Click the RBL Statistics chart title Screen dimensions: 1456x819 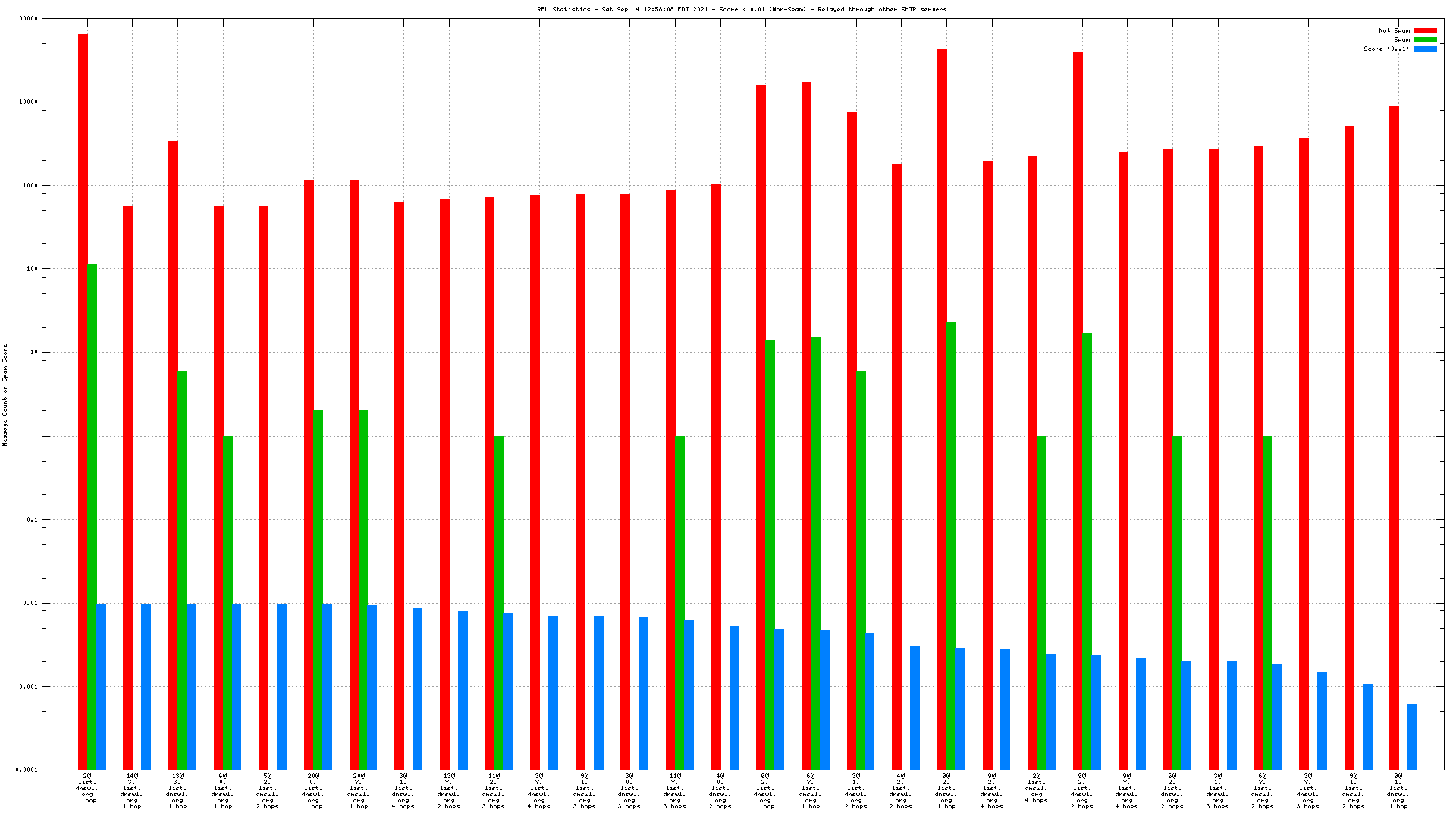pos(742,9)
